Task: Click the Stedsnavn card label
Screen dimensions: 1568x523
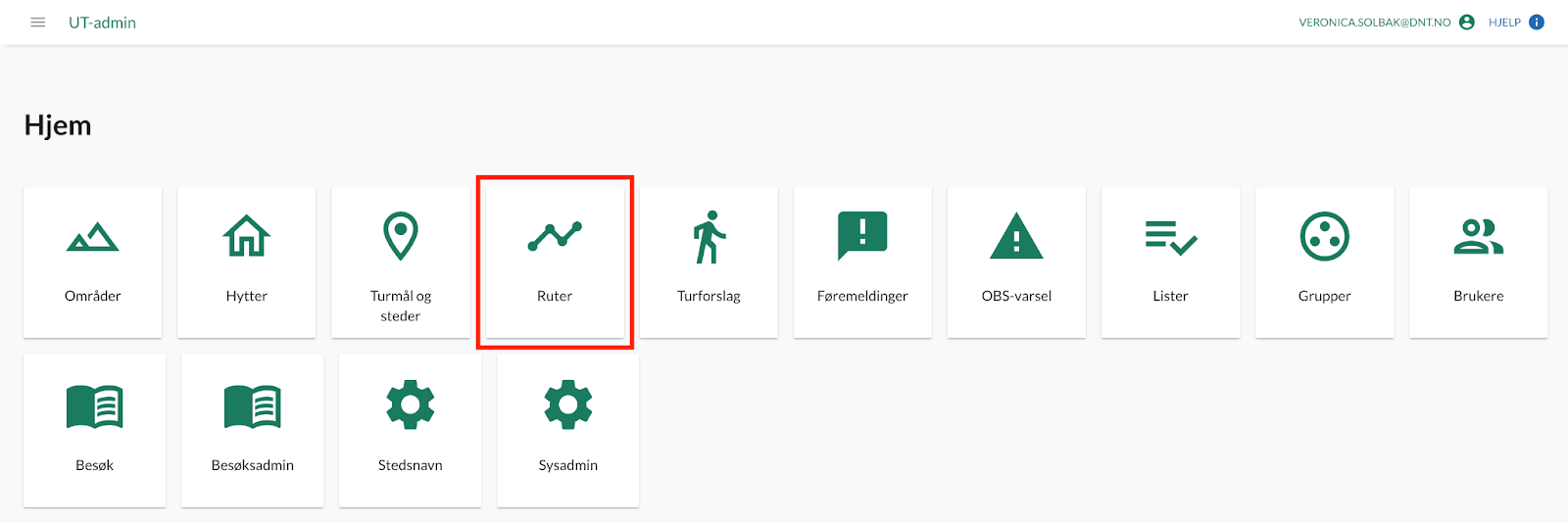Action: pyautogui.click(x=411, y=465)
